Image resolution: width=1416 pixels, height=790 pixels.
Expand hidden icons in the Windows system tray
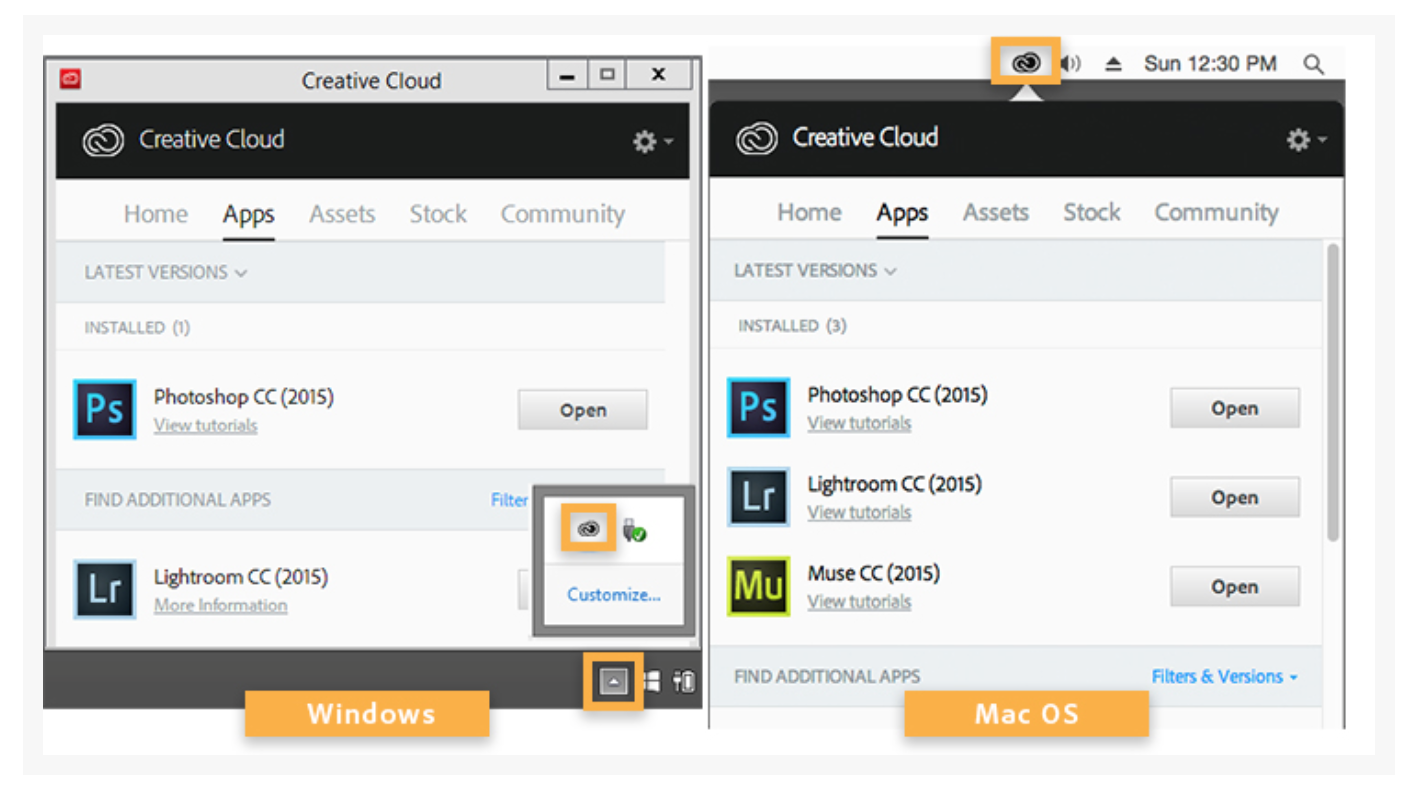(611, 681)
